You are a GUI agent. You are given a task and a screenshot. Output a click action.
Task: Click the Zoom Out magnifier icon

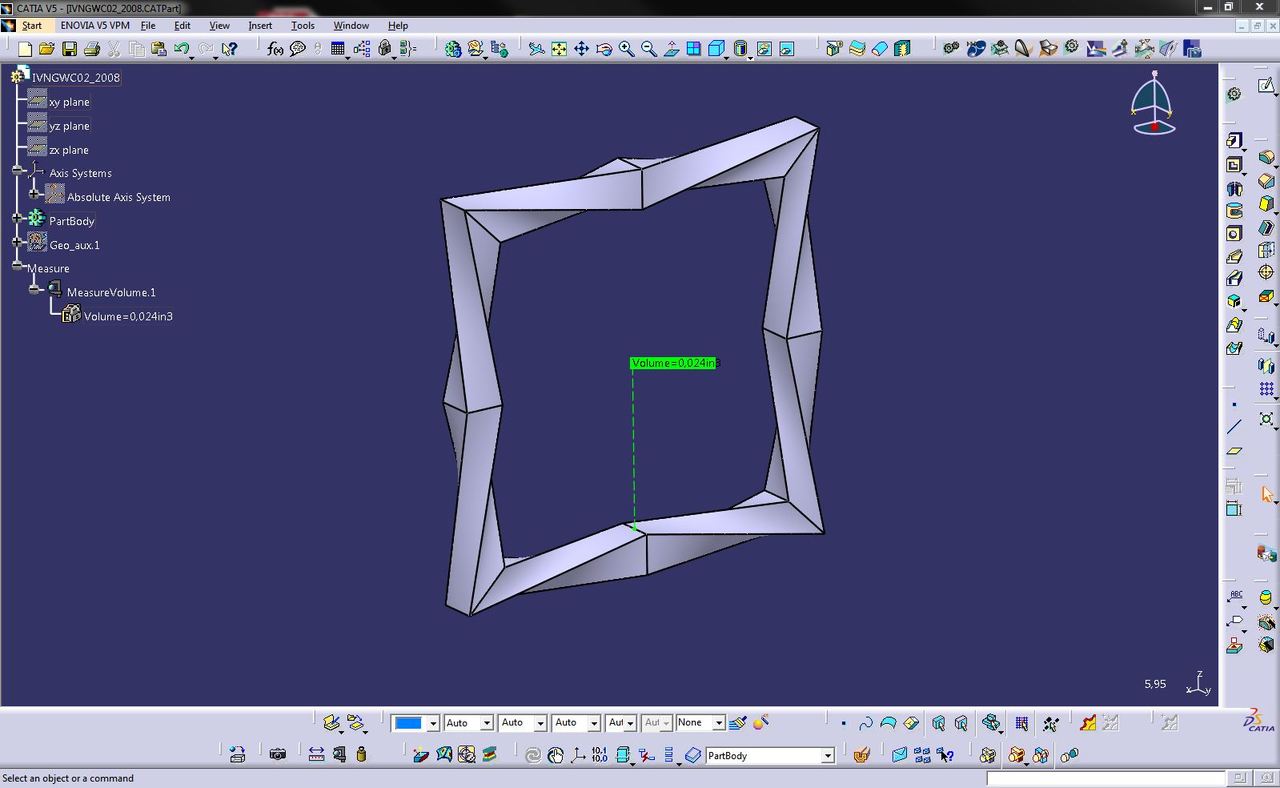pos(649,49)
